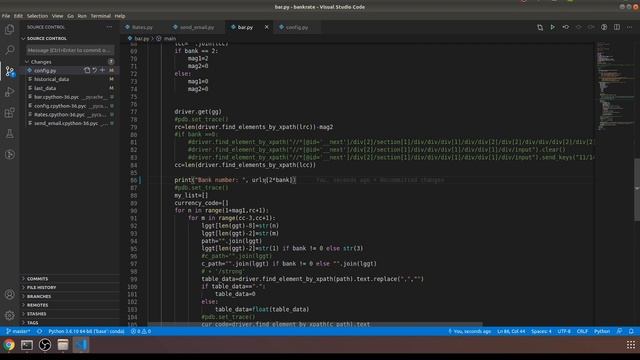Split editor right icon

pos(617,27)
